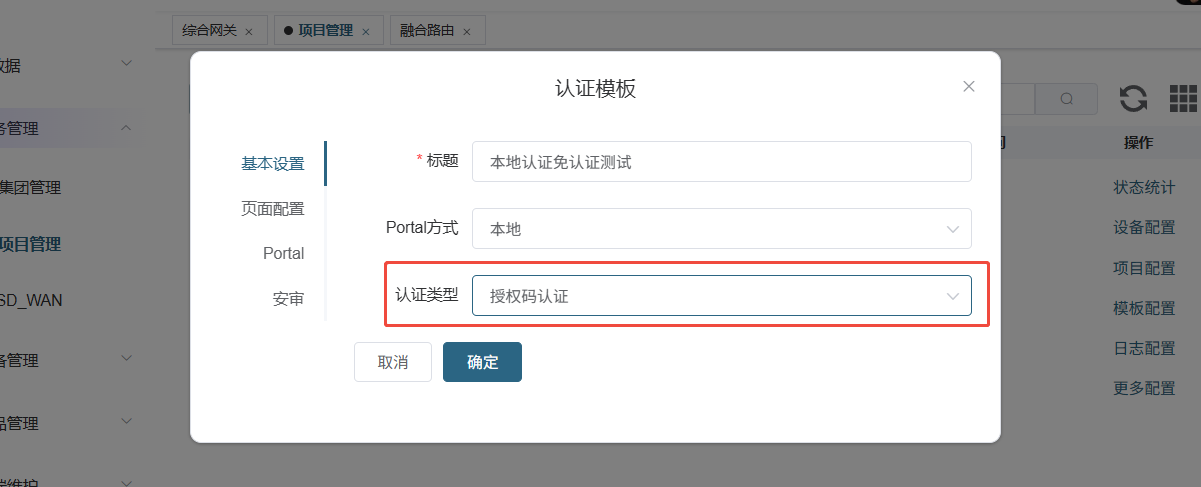Open the 状态统计 link
Screen dimensions: 1201x487
1144,187
